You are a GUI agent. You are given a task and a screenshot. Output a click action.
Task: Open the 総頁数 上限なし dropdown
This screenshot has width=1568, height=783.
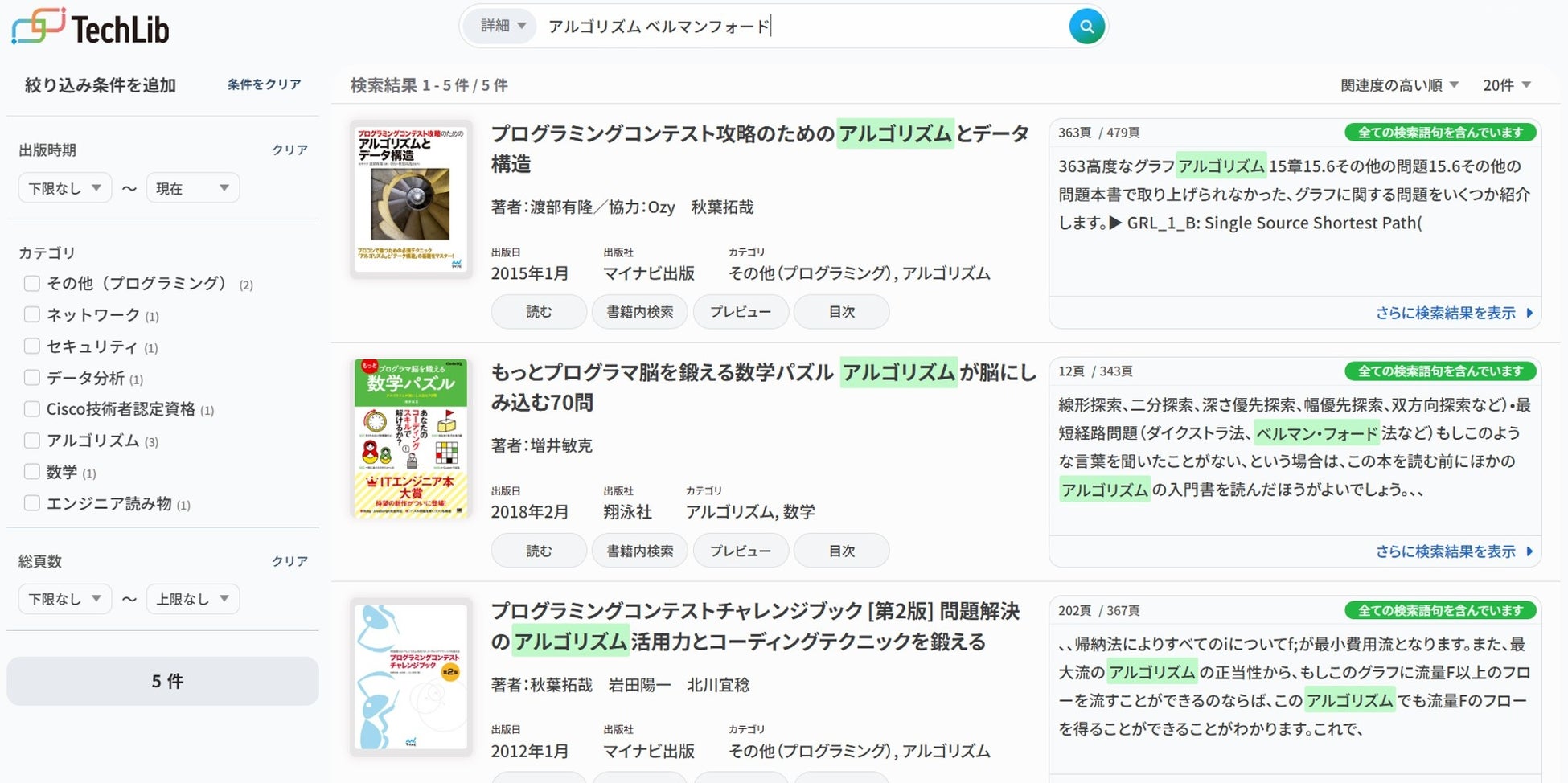pos(193,599)
